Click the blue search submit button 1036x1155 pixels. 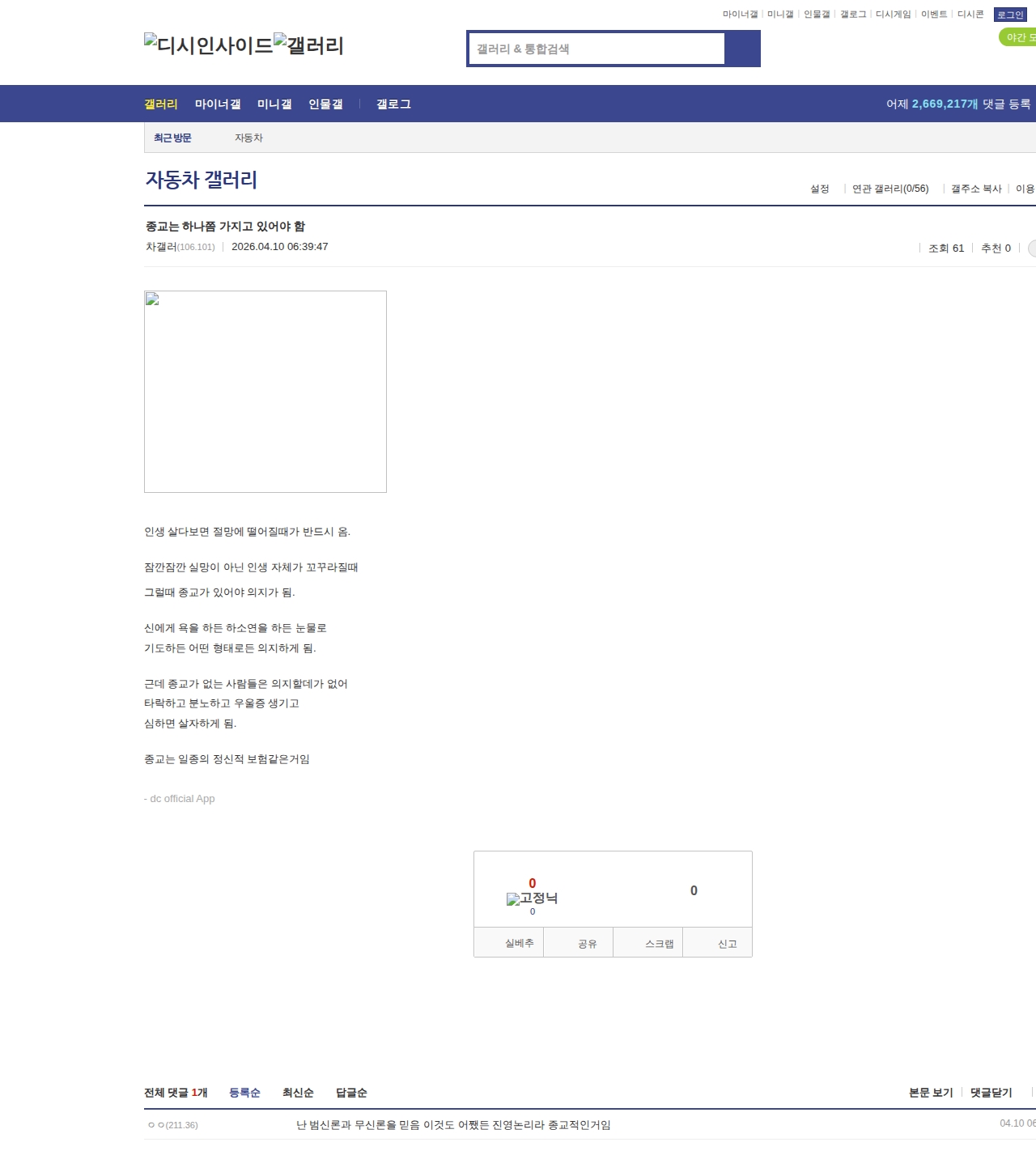742,49
